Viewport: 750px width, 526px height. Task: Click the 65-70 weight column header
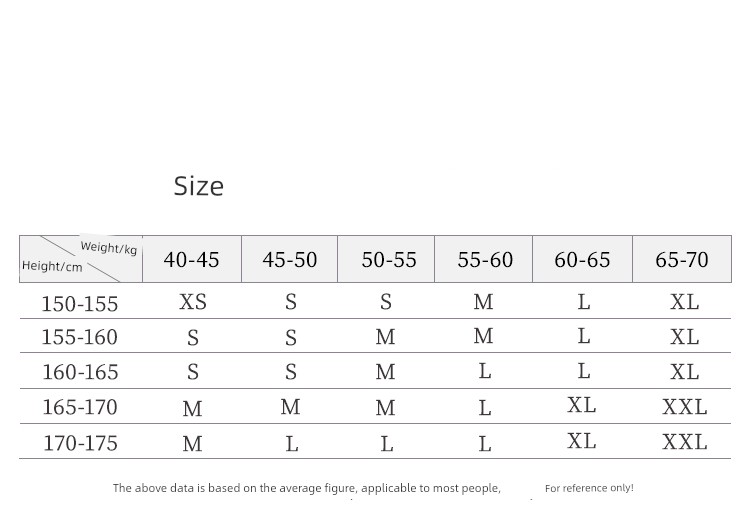point(682,260)
